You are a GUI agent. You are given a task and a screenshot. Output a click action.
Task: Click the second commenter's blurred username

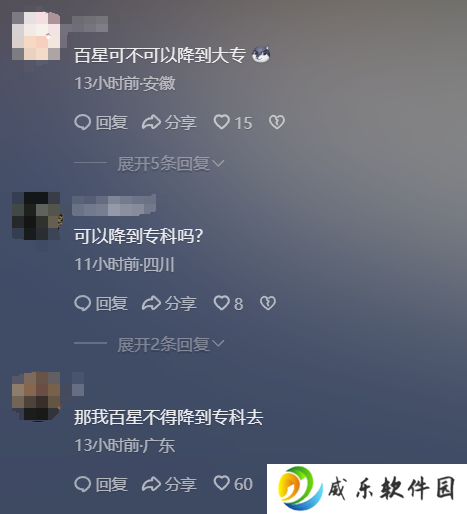(114, 205)
